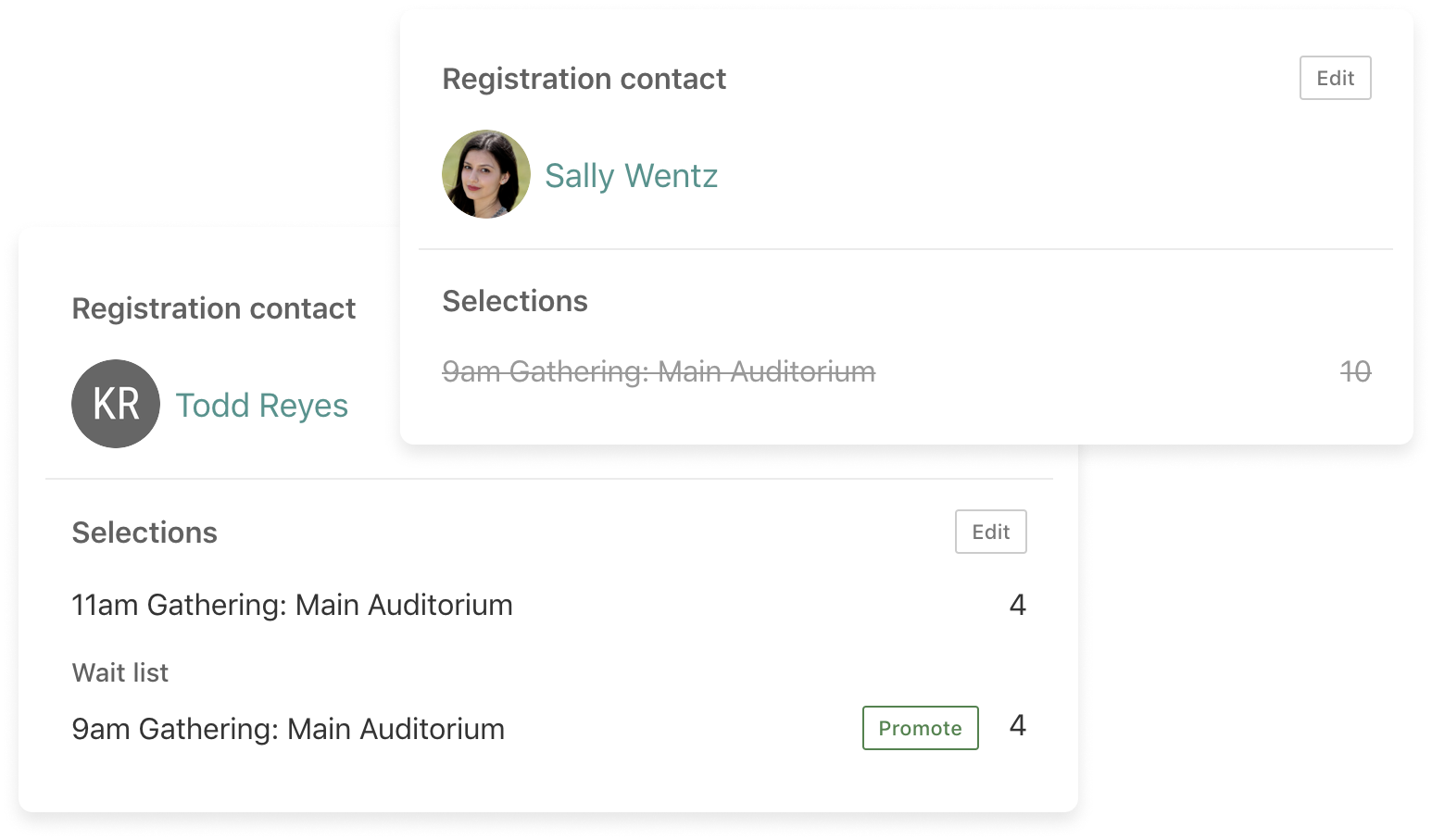Click Registration contact heading above Sally Wentz
Image resolution: width=1432 pixels, height=840 pixels.
(584, 79)
